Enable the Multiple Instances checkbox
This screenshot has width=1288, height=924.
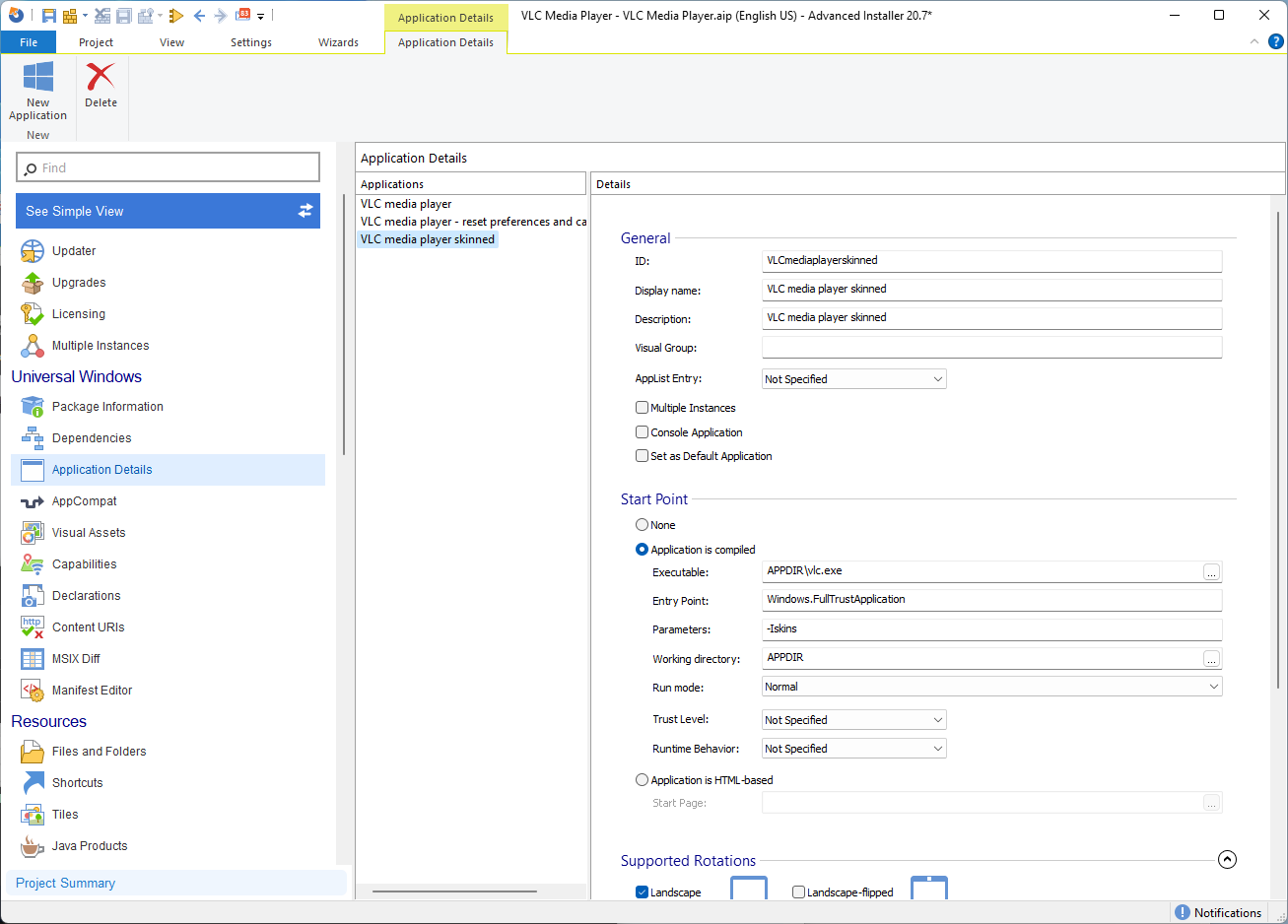643,407
